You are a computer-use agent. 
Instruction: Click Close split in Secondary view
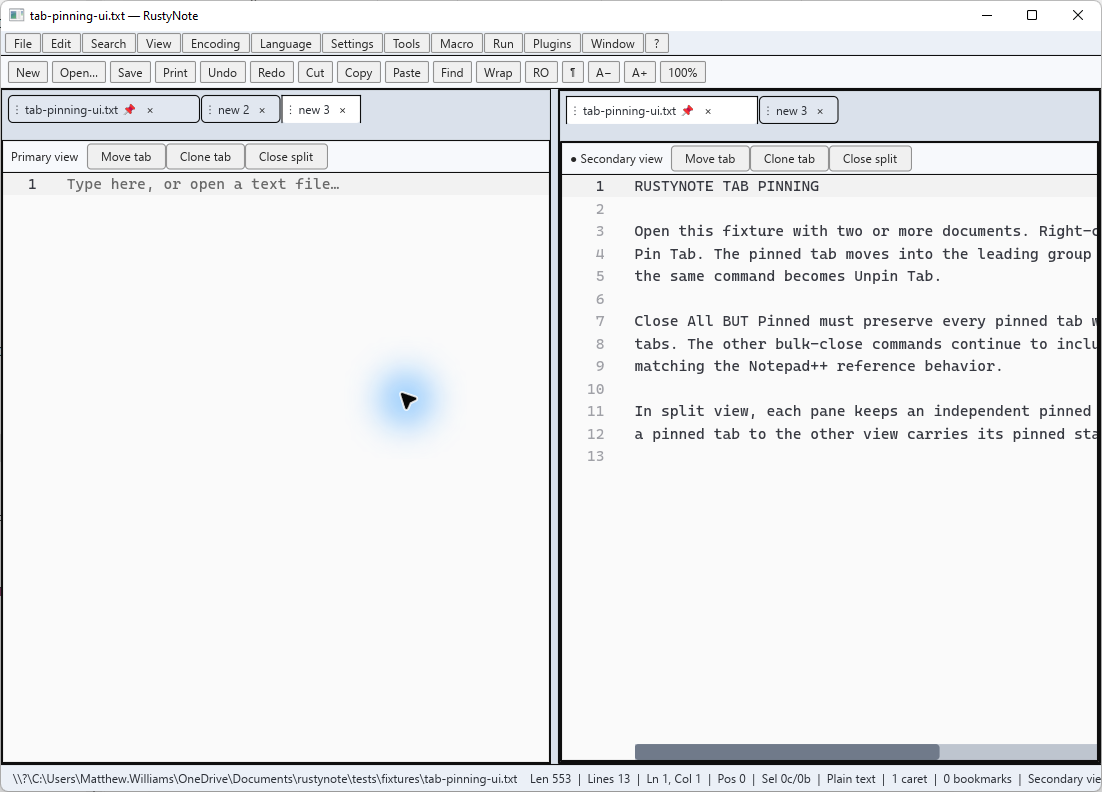[870, 159]
